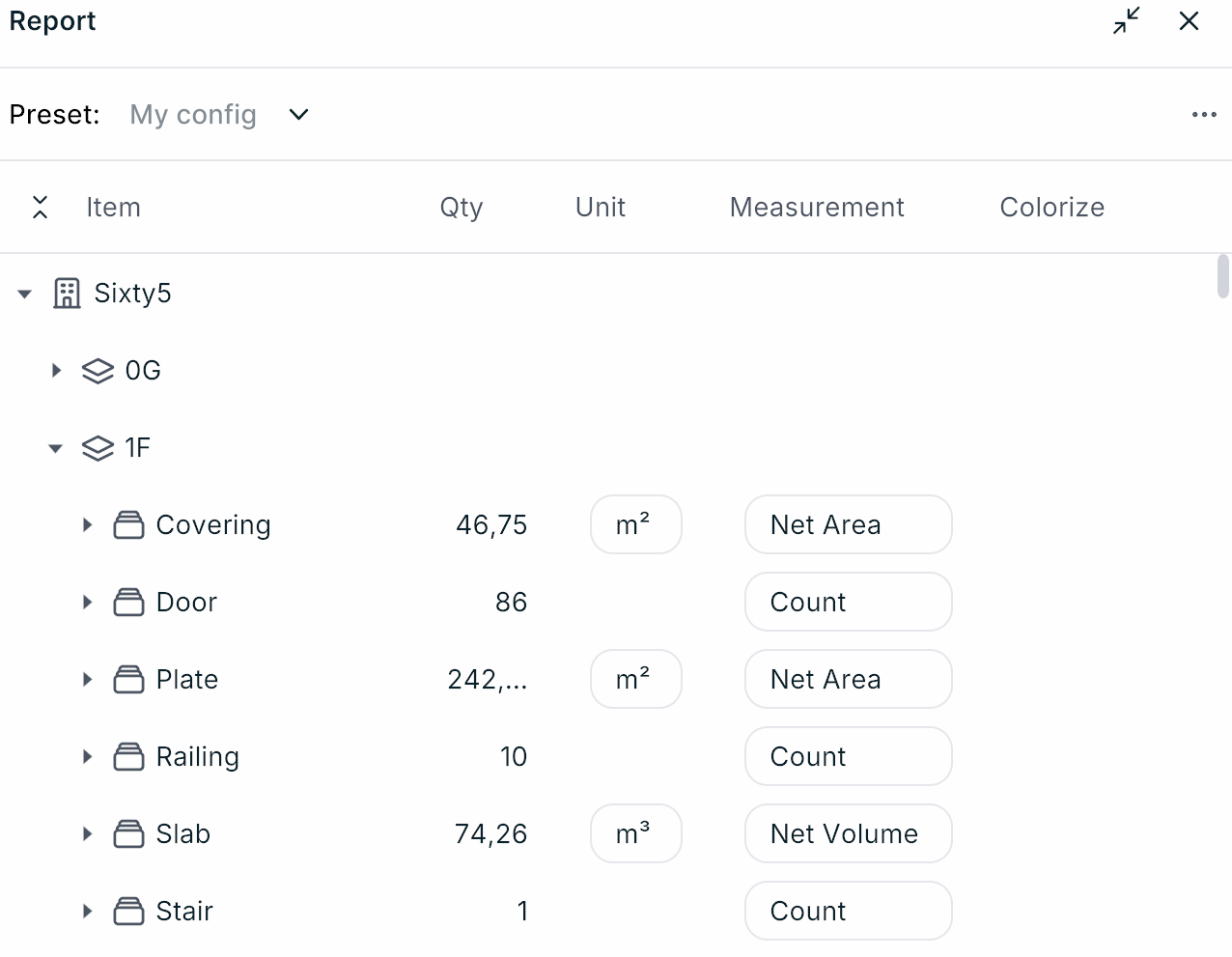Click the Covering category icon
This screenshot has height=957, width=1232.
tap(128, 525)
